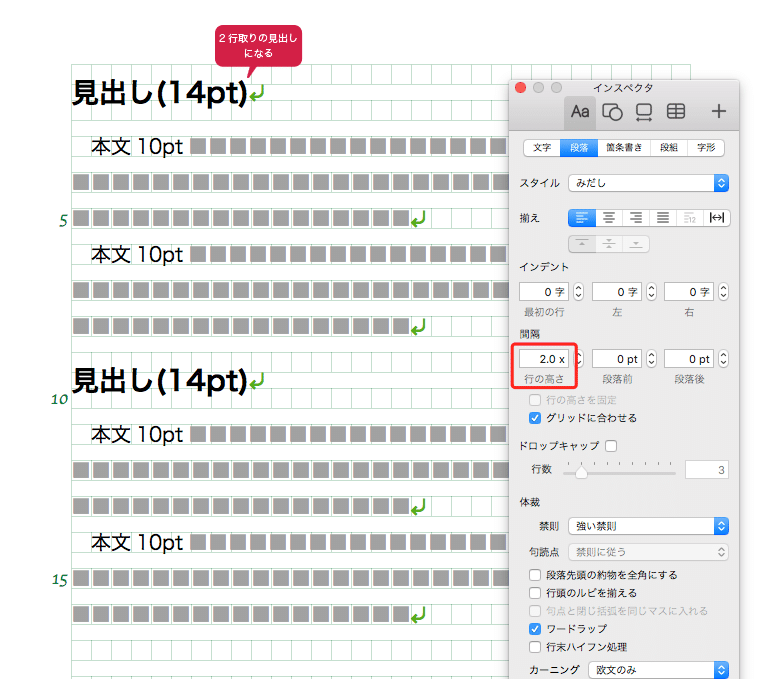
Task: Align paragraph text right
Action: (x=635, y=218)
